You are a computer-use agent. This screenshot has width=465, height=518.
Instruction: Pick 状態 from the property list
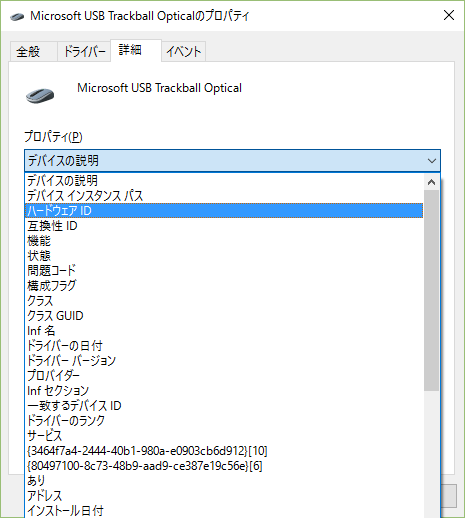click(224, 256)
